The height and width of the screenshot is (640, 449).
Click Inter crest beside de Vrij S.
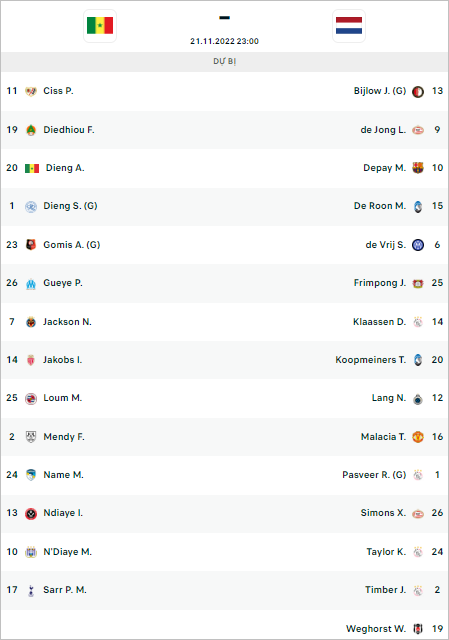pyautogui.click(x=418, y=245)
